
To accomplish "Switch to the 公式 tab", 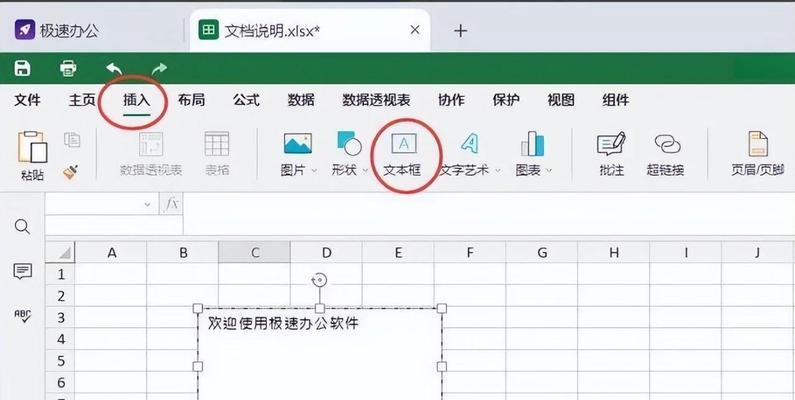I will [246, 100].
